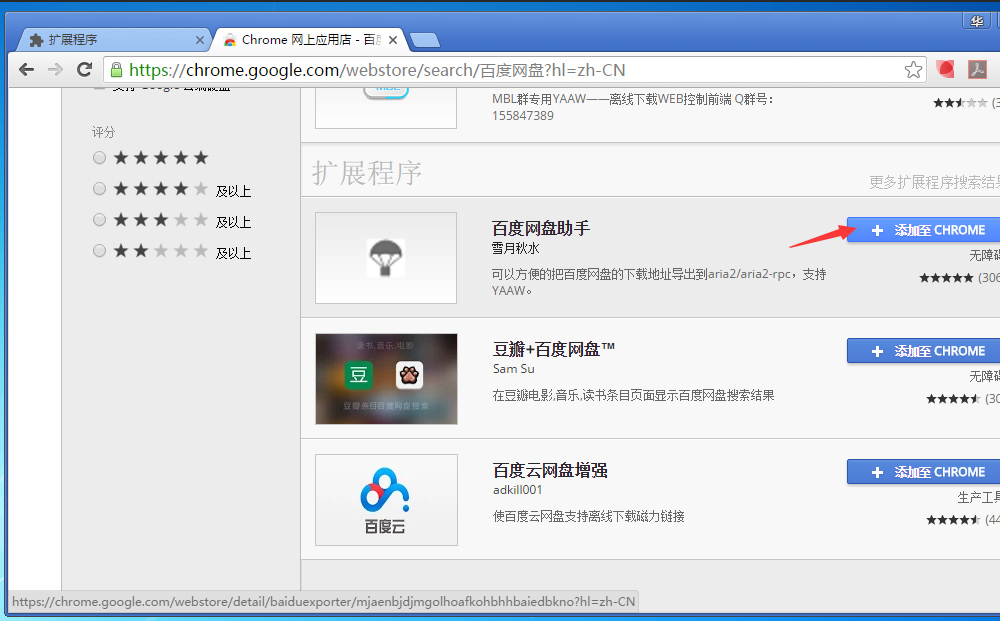Viewport: 1000px width, 621px height.
Task: Click the HTTPS padlock in the address bar
Action: tap(118, 70)
